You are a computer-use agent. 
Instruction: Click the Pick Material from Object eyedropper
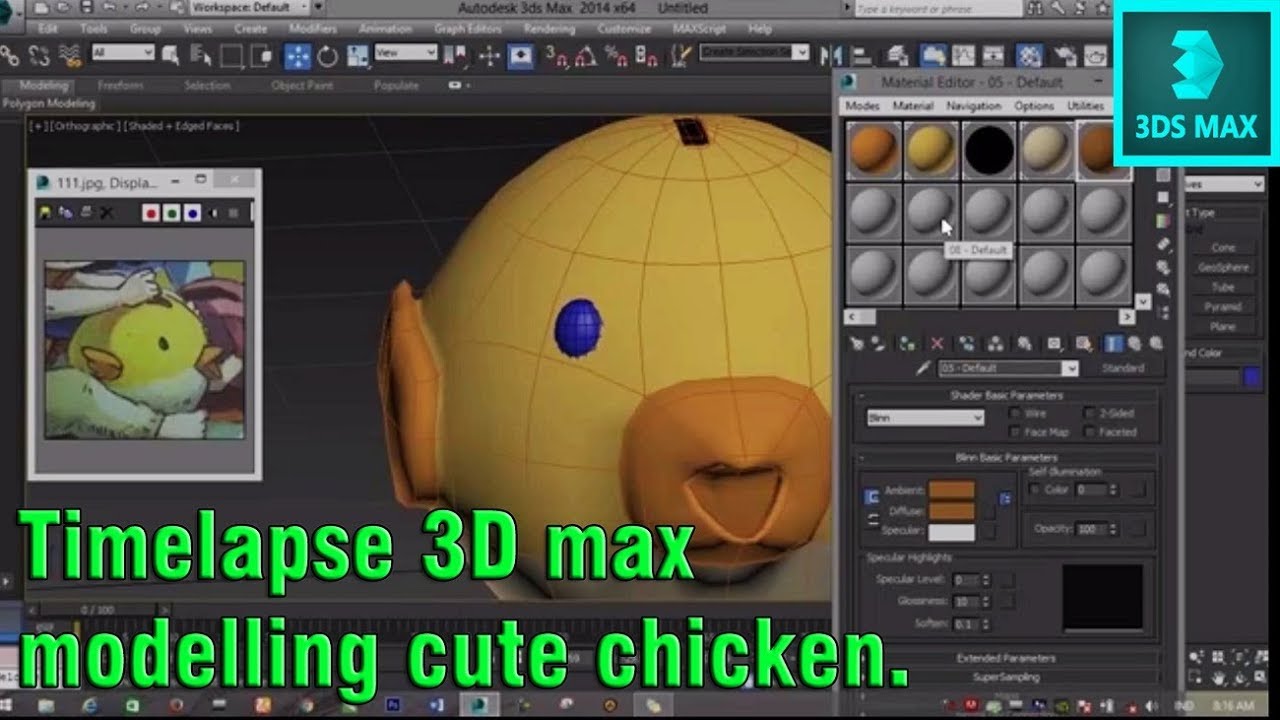(923, 368)
